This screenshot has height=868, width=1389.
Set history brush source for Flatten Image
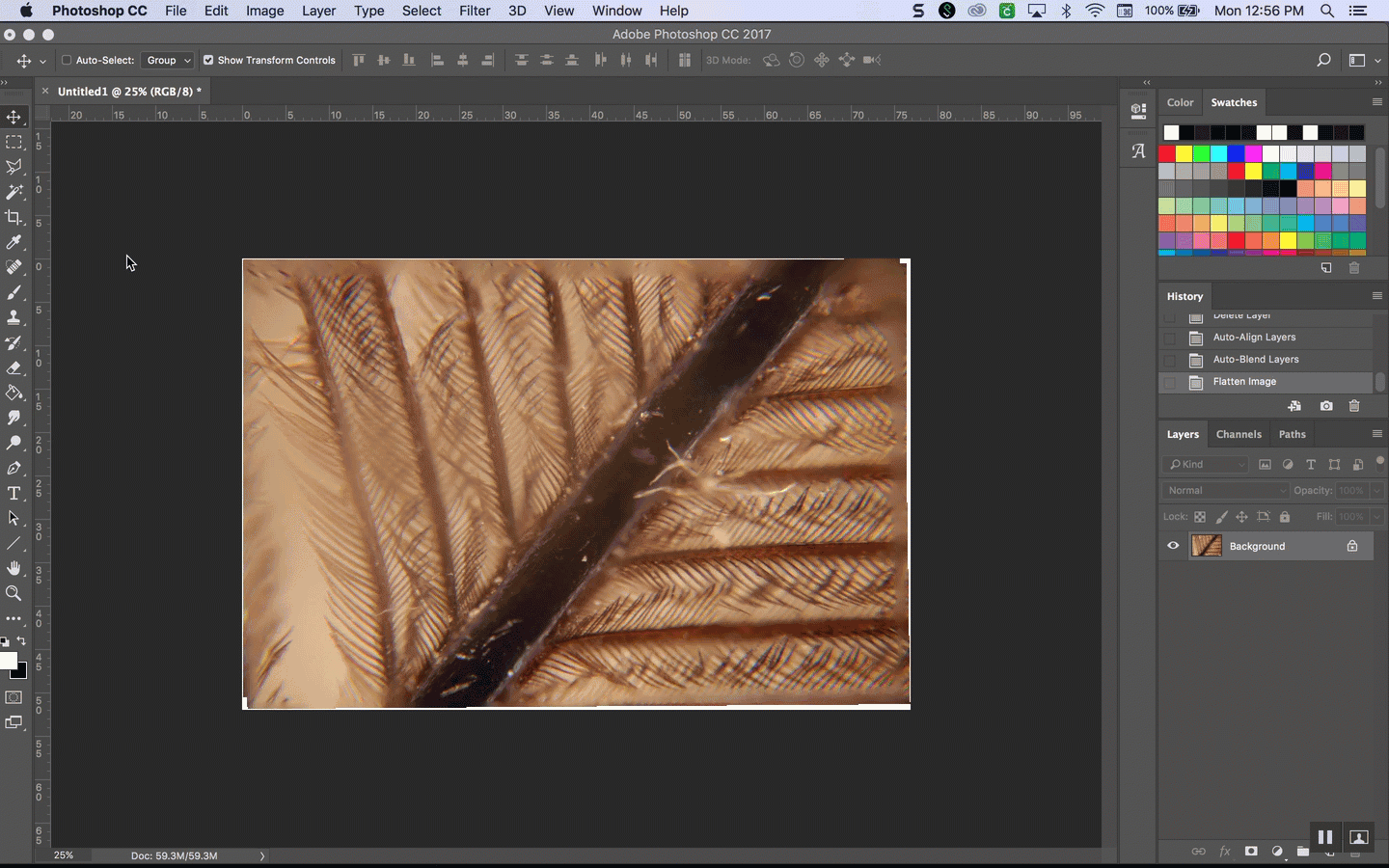tap(1170, 382)
